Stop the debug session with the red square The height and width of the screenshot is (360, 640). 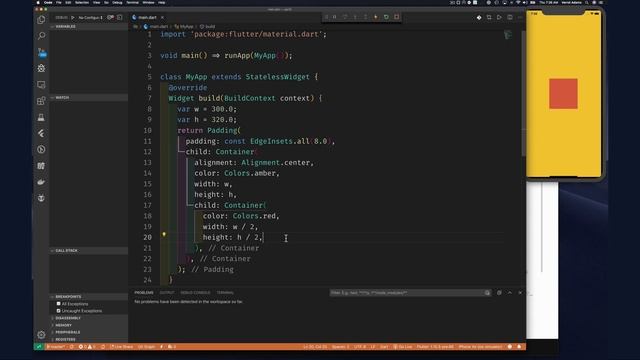click(x=396, y=17)
